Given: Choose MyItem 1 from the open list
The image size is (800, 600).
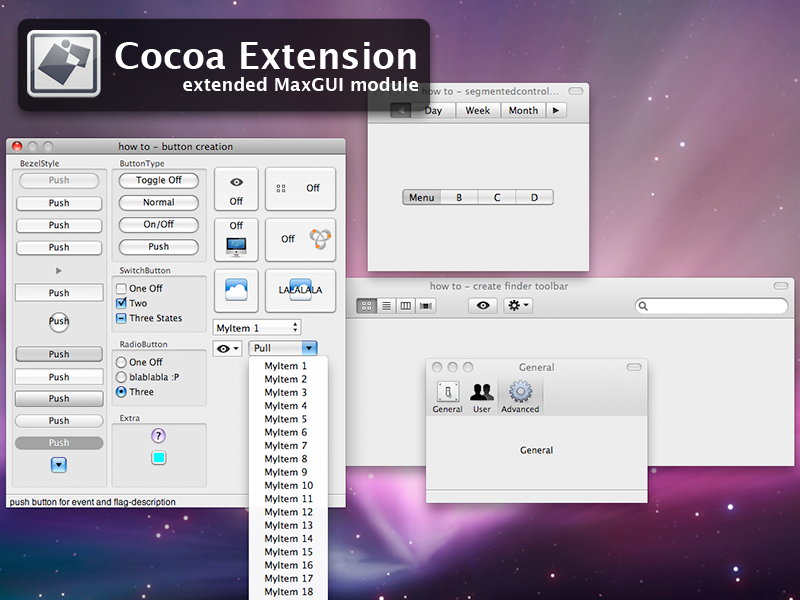Looking at the screenshot, I should [288, 366].
